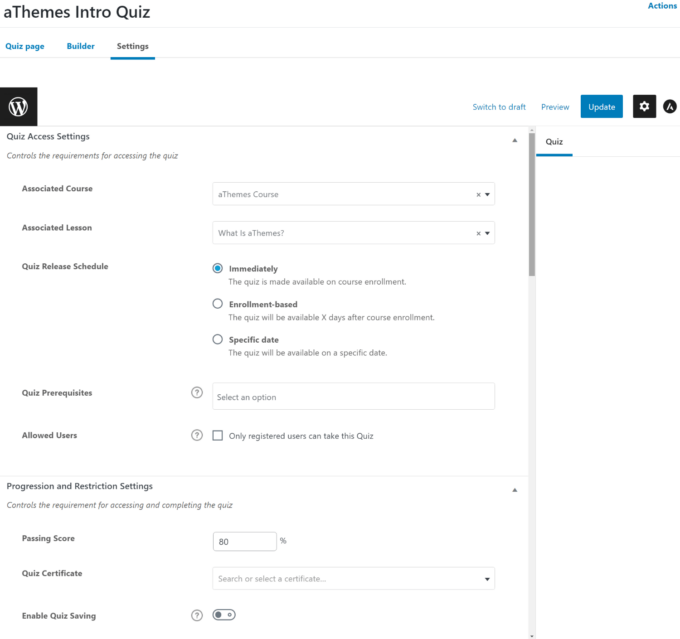680x639 pixels.
Task: Click the Associated Lesson label
Action: (57, 227)
